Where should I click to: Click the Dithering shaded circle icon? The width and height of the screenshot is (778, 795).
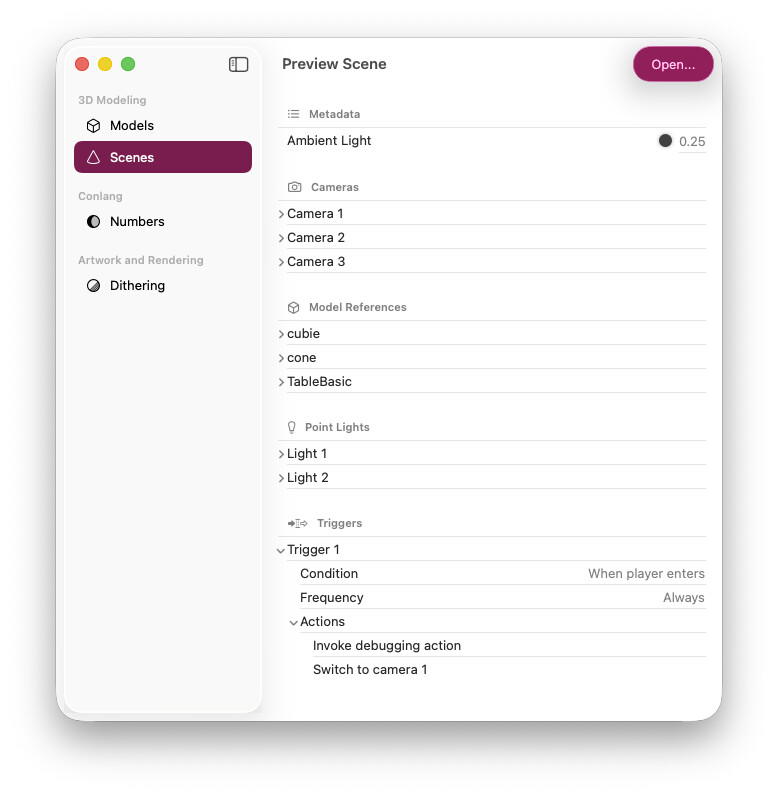click(x=93, y=286)
